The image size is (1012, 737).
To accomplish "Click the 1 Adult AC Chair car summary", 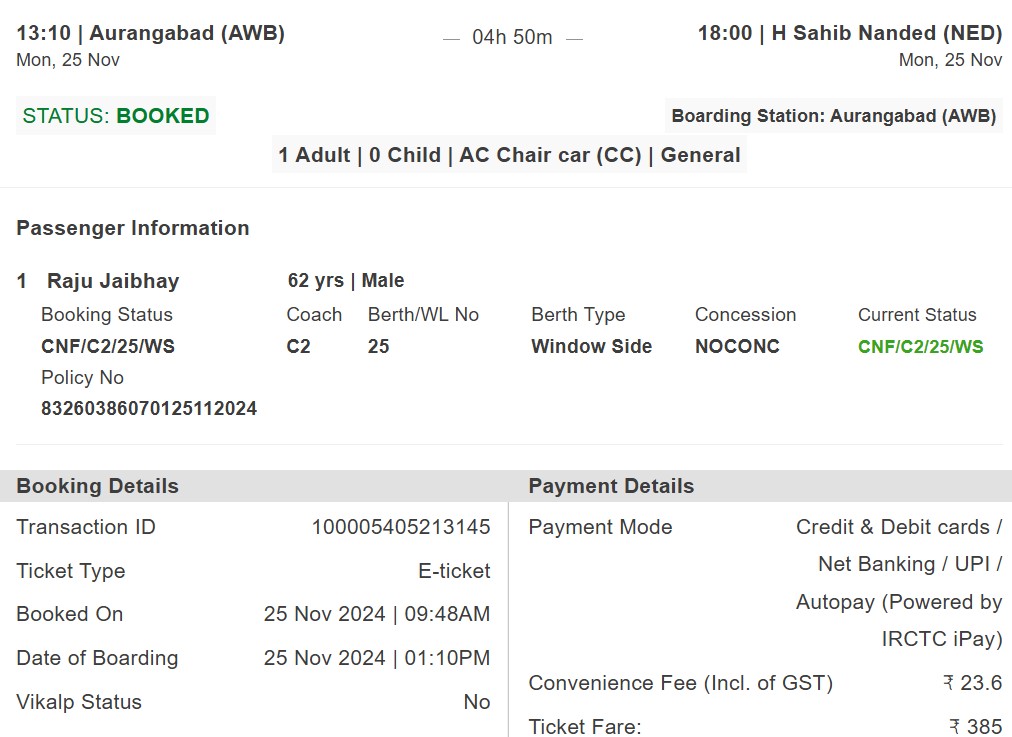I will tap(509, 155).
